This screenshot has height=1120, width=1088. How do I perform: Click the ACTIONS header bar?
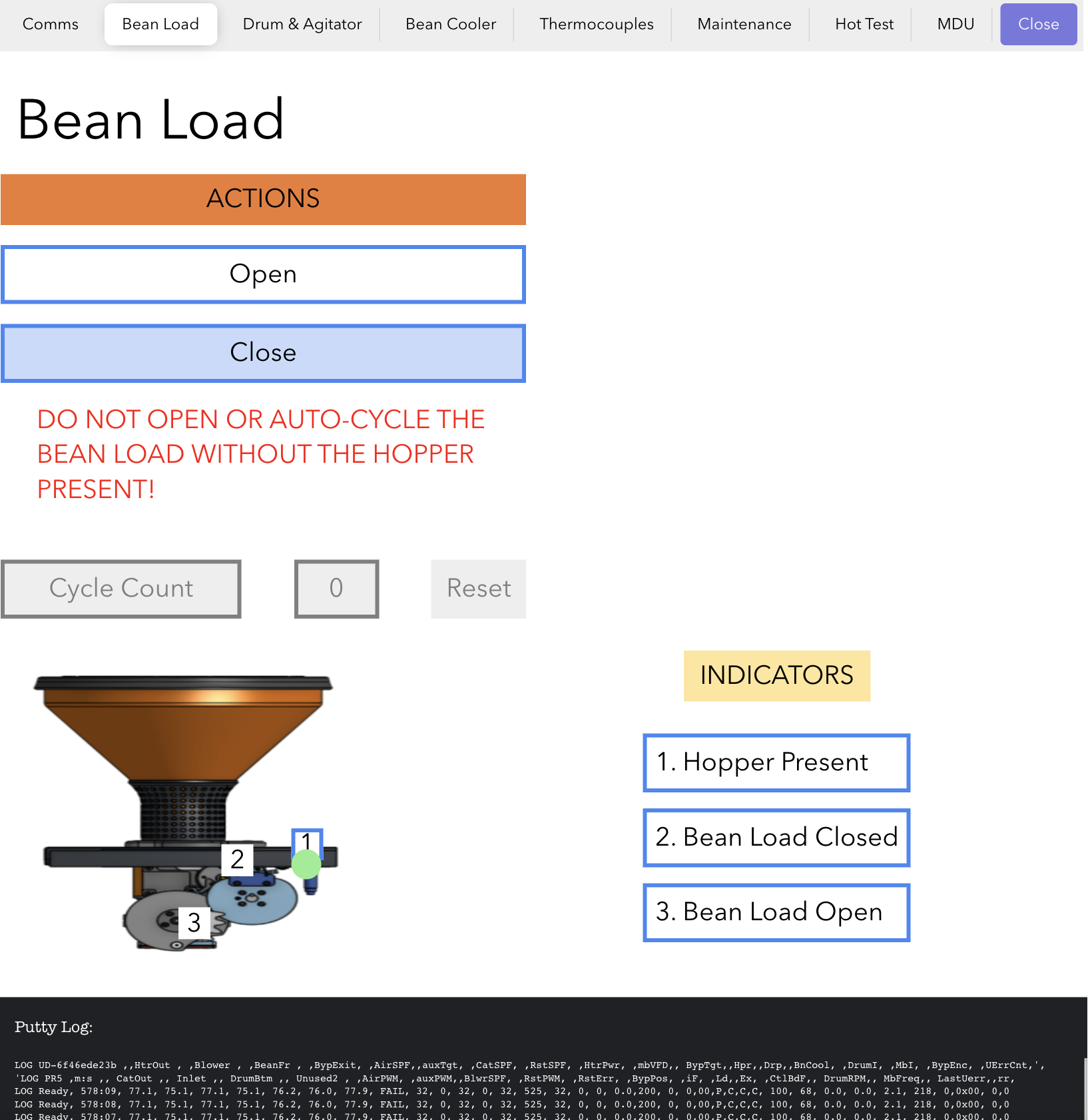point(263,199)
